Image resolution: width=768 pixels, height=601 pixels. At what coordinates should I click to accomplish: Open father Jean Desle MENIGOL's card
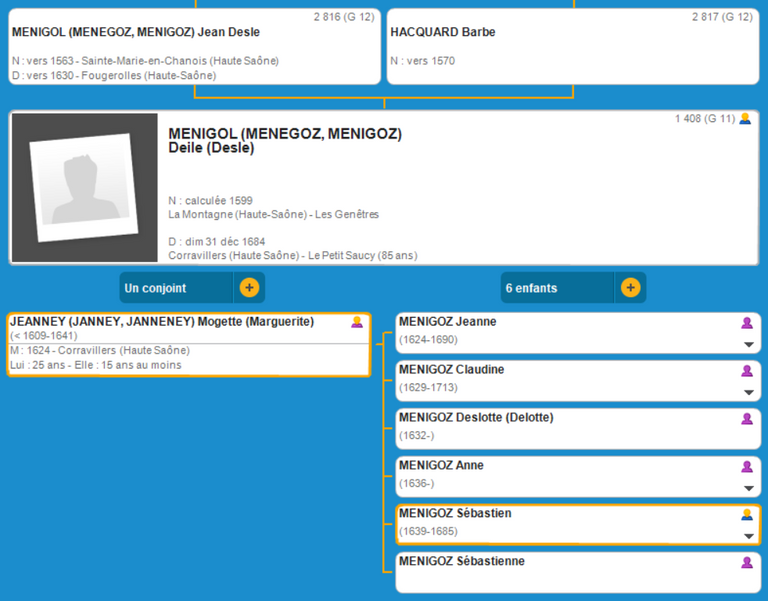pyautogui.click(x=195, y=46)
